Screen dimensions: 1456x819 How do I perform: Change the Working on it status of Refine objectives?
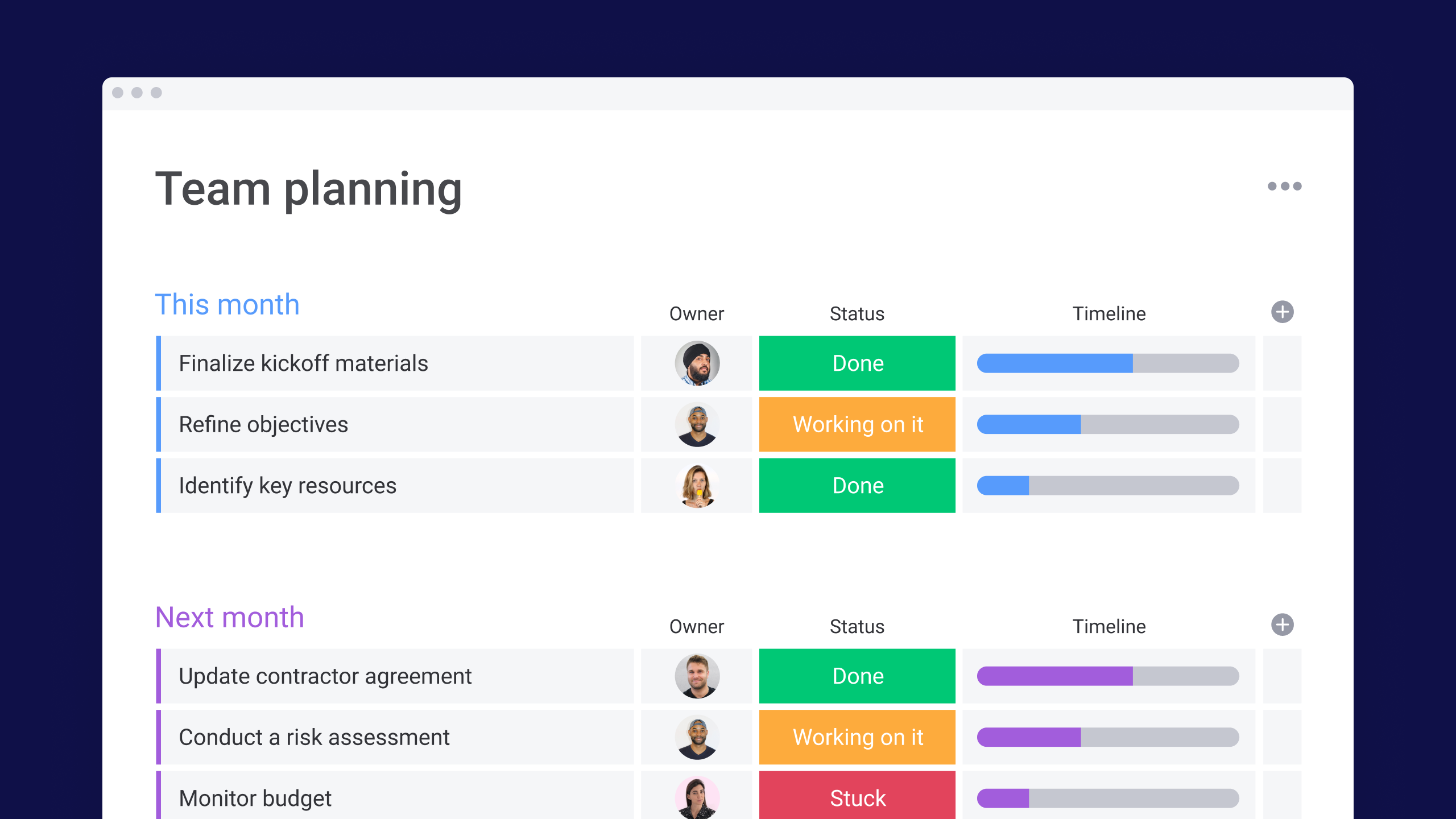pyautogui.click(x=857, y=424)
